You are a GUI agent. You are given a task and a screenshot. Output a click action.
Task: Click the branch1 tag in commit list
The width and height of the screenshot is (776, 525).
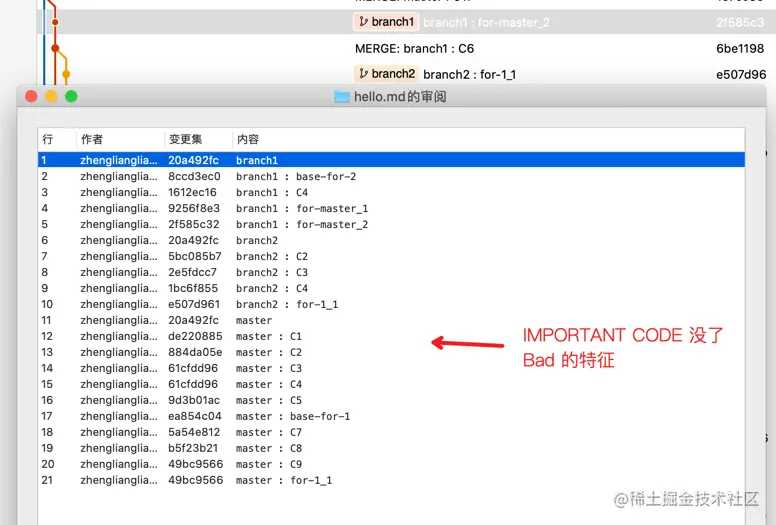click(386, 22)
